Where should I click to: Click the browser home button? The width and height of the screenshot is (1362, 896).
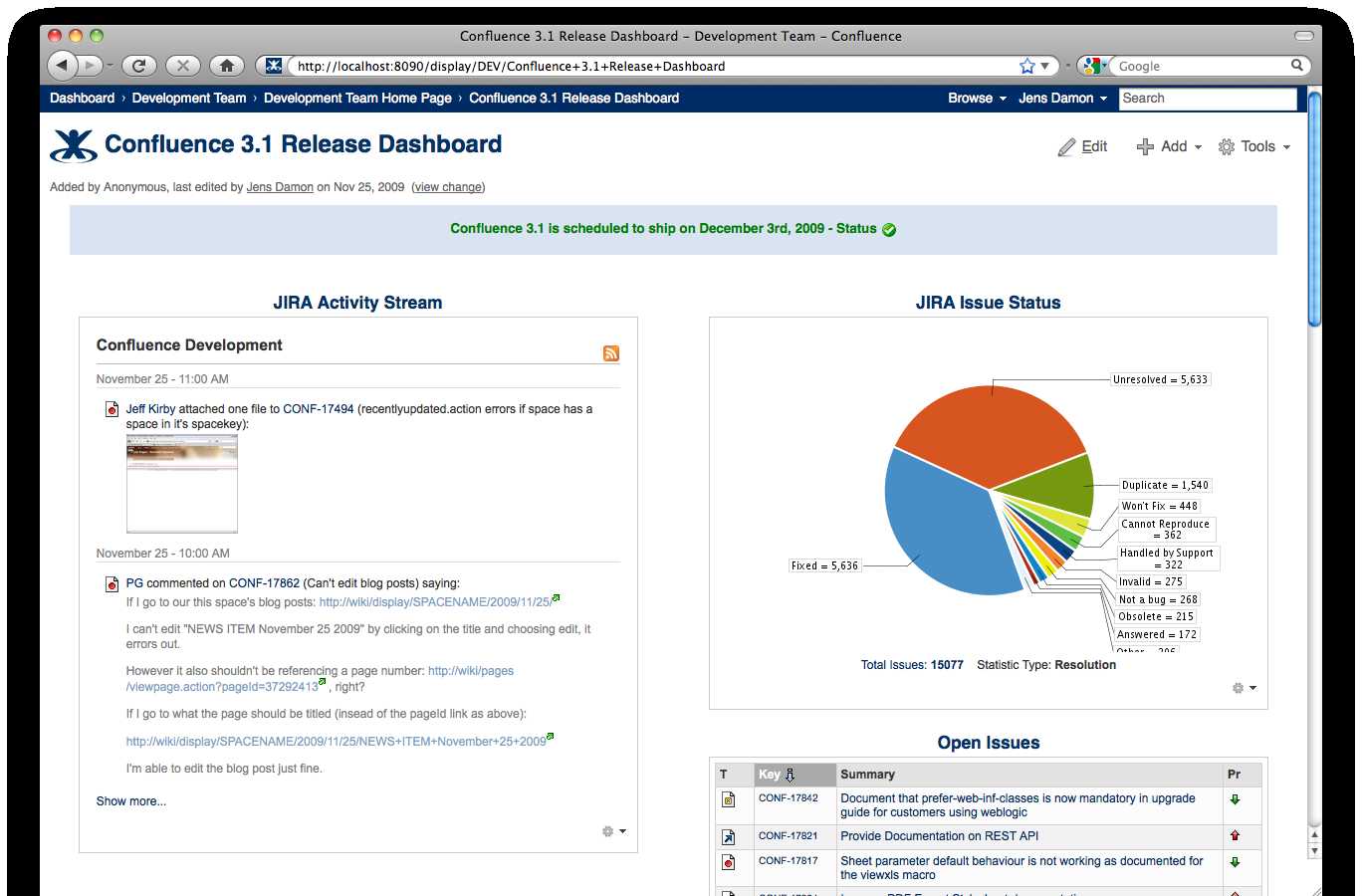(226, 66)
